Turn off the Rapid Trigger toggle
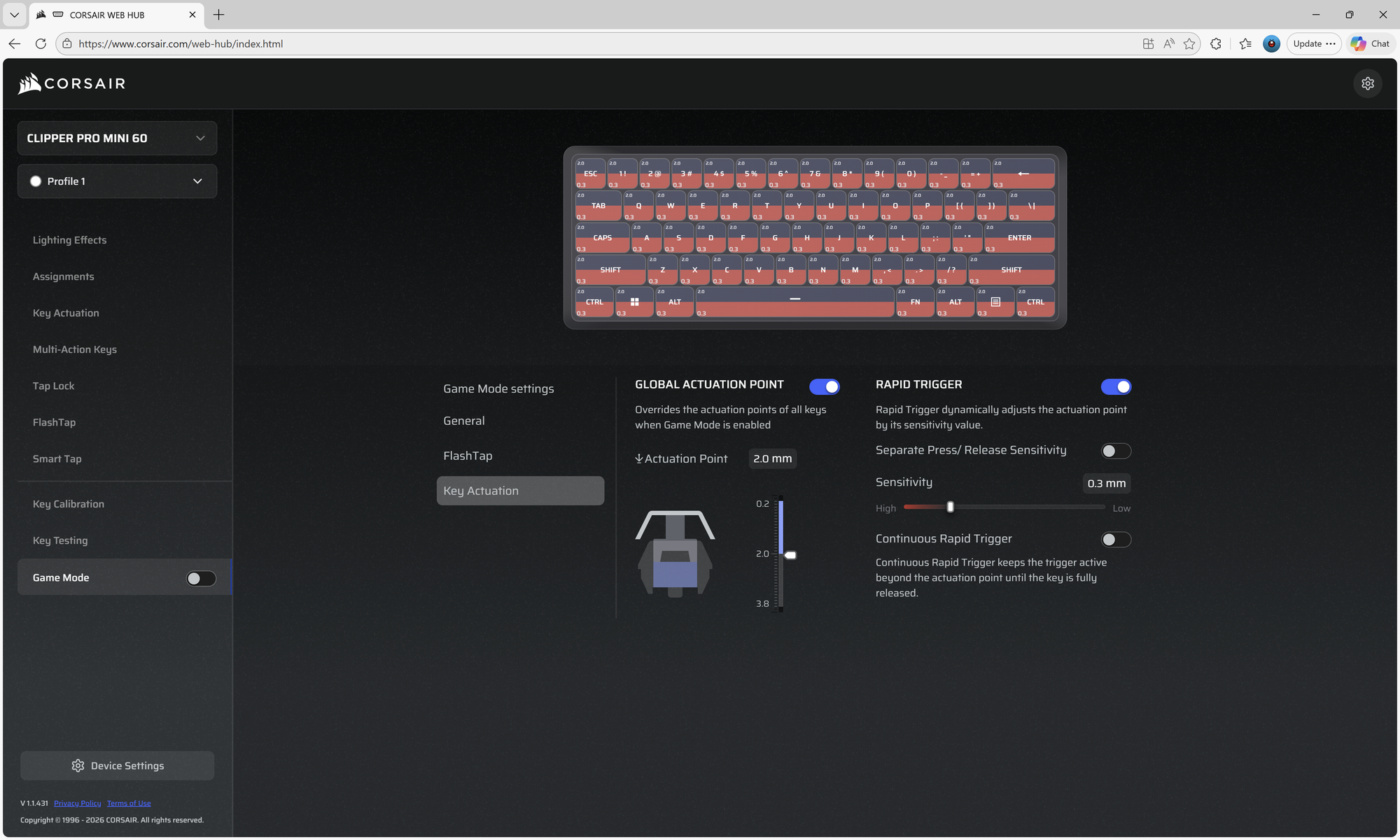This screenshot has width=1400, height=840. pyautogui.click(x=1116, y=386)
